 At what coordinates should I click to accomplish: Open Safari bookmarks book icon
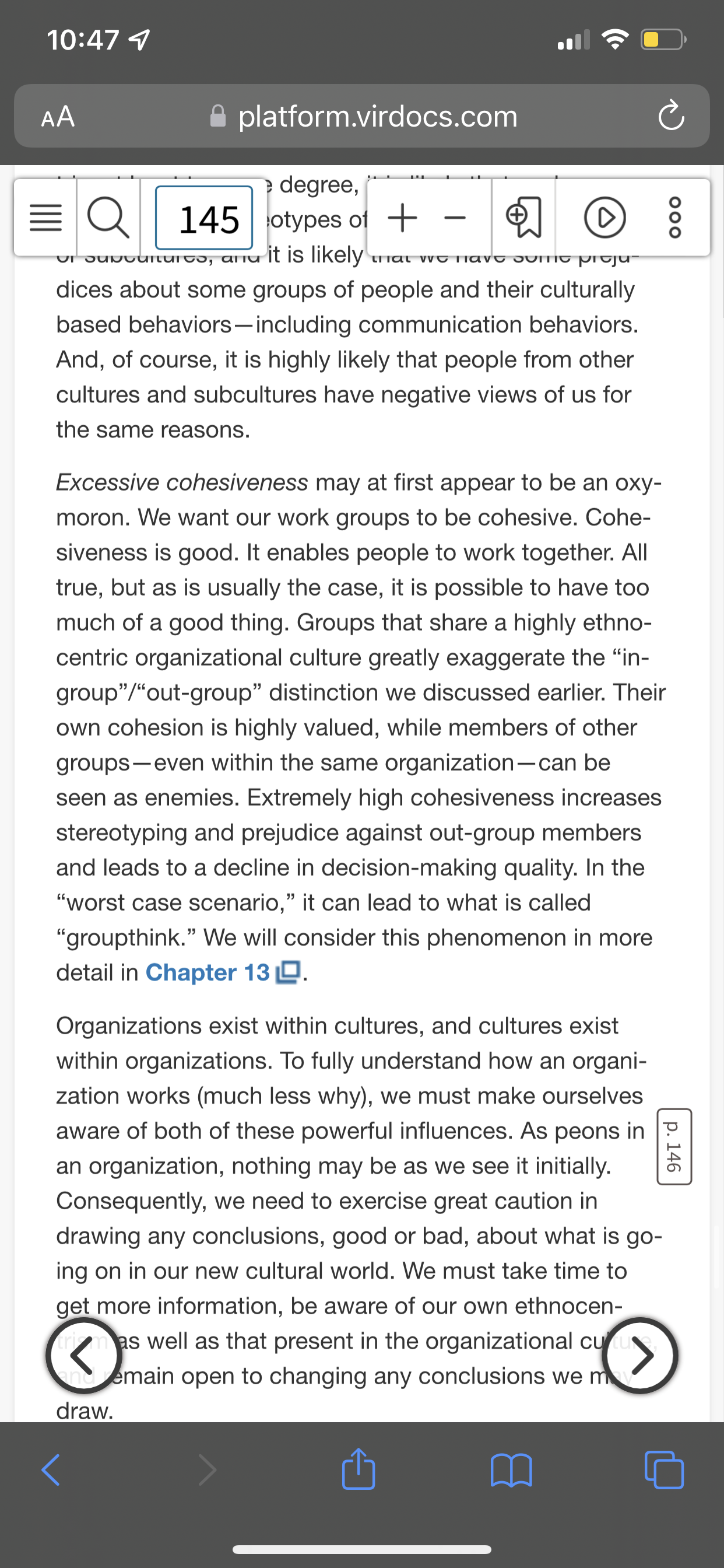[511, 1470]
